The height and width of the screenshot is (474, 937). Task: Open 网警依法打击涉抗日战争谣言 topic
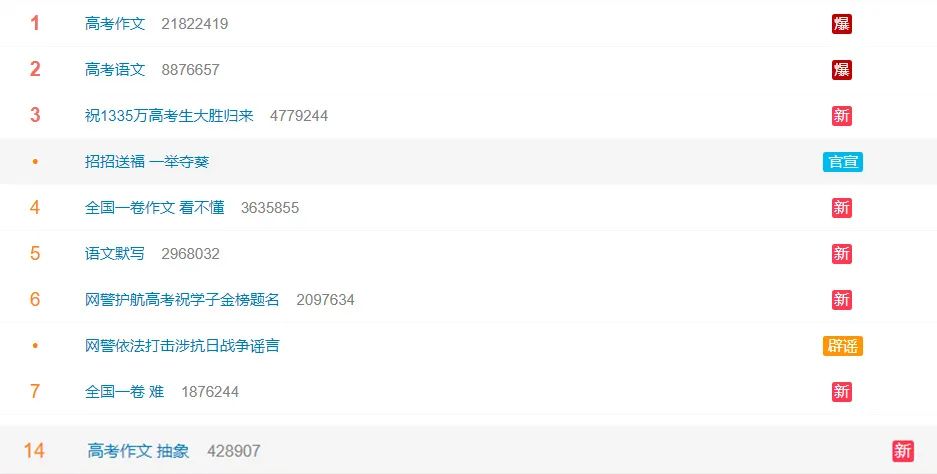pyautogui.click(x=182, y=346)
